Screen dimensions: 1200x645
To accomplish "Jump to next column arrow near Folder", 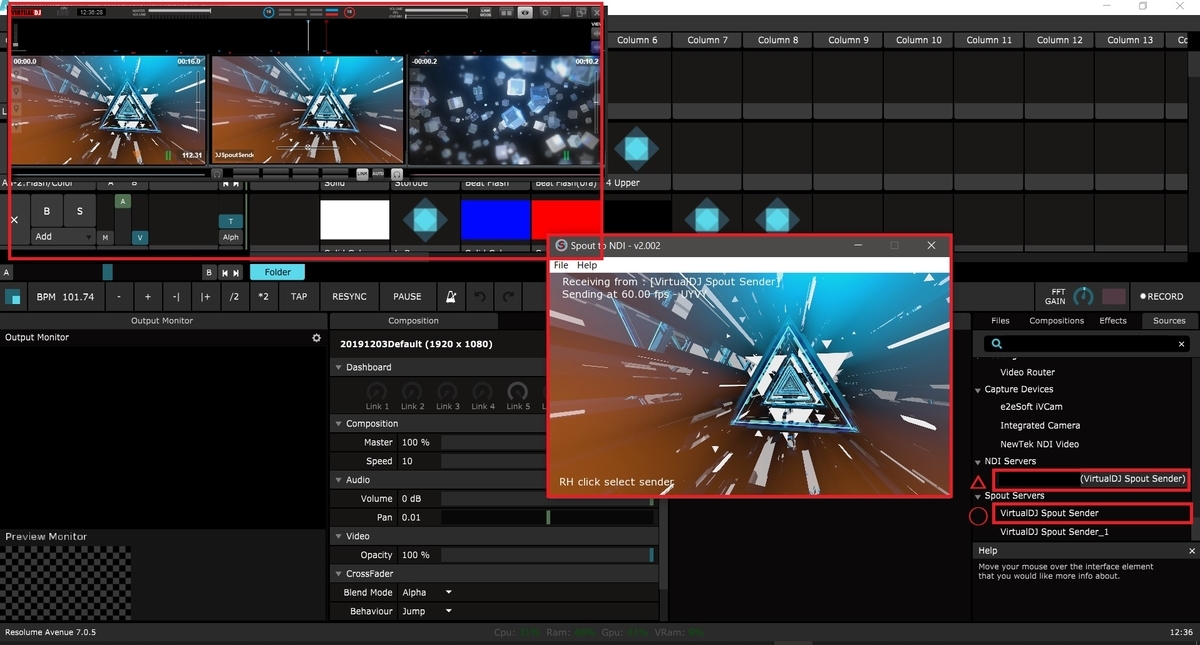I will click(237, 272).
